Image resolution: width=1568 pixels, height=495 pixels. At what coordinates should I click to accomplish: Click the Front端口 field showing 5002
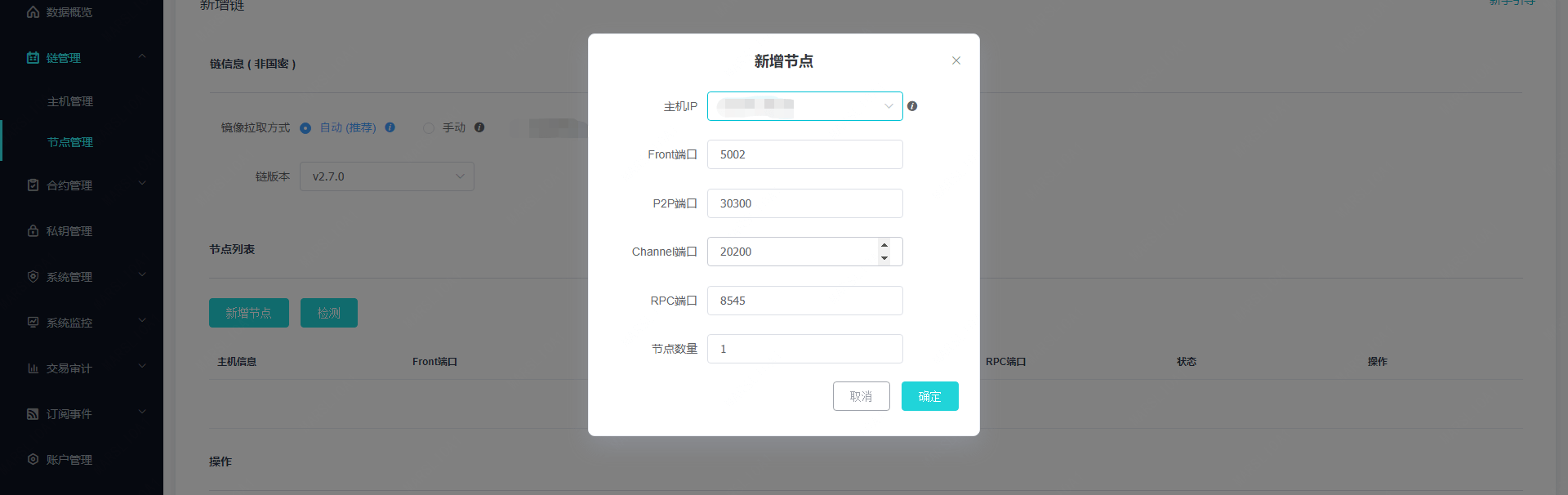pos(805,154)
